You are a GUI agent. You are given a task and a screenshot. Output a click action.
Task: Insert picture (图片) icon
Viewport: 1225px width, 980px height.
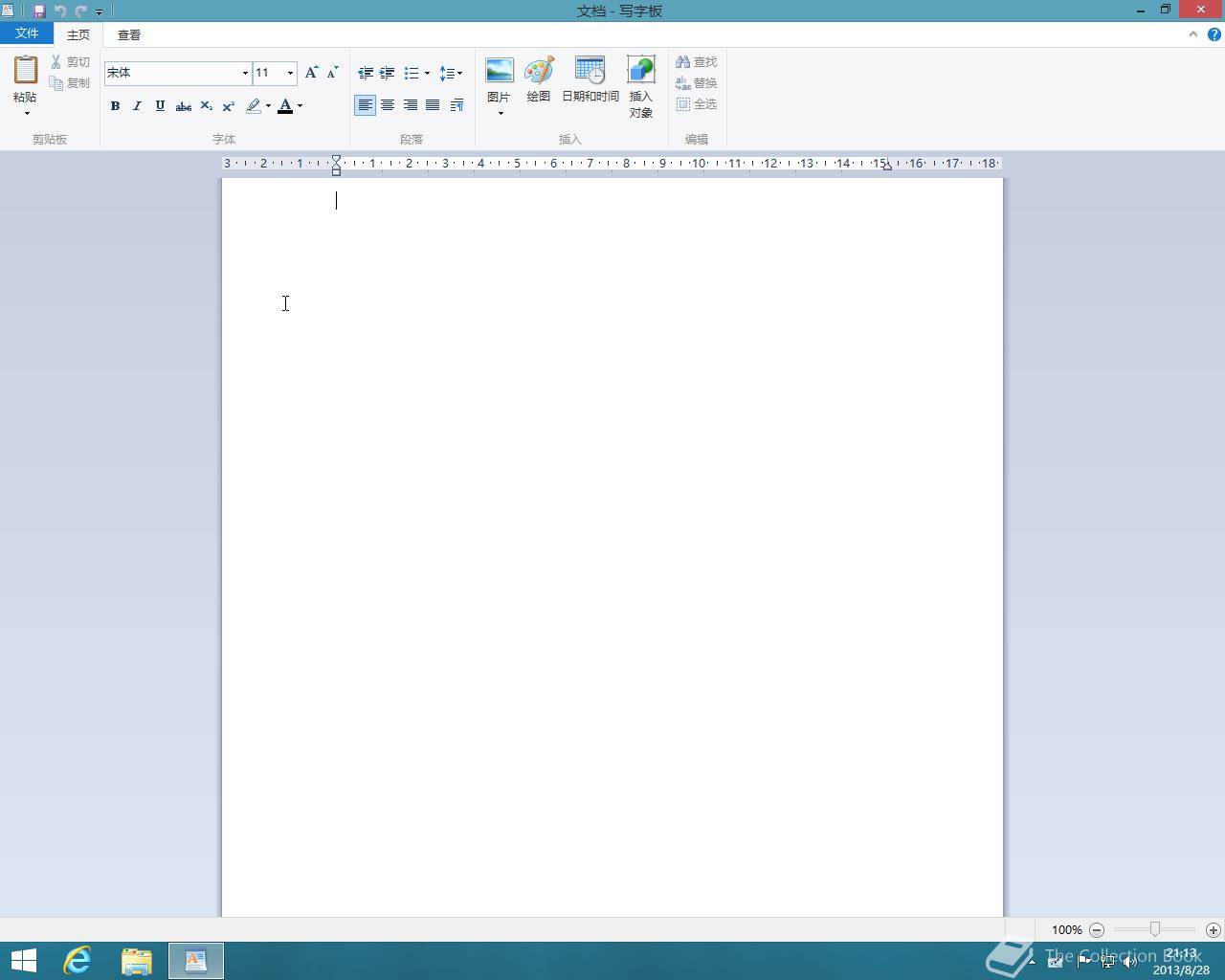tap(499, 72)
